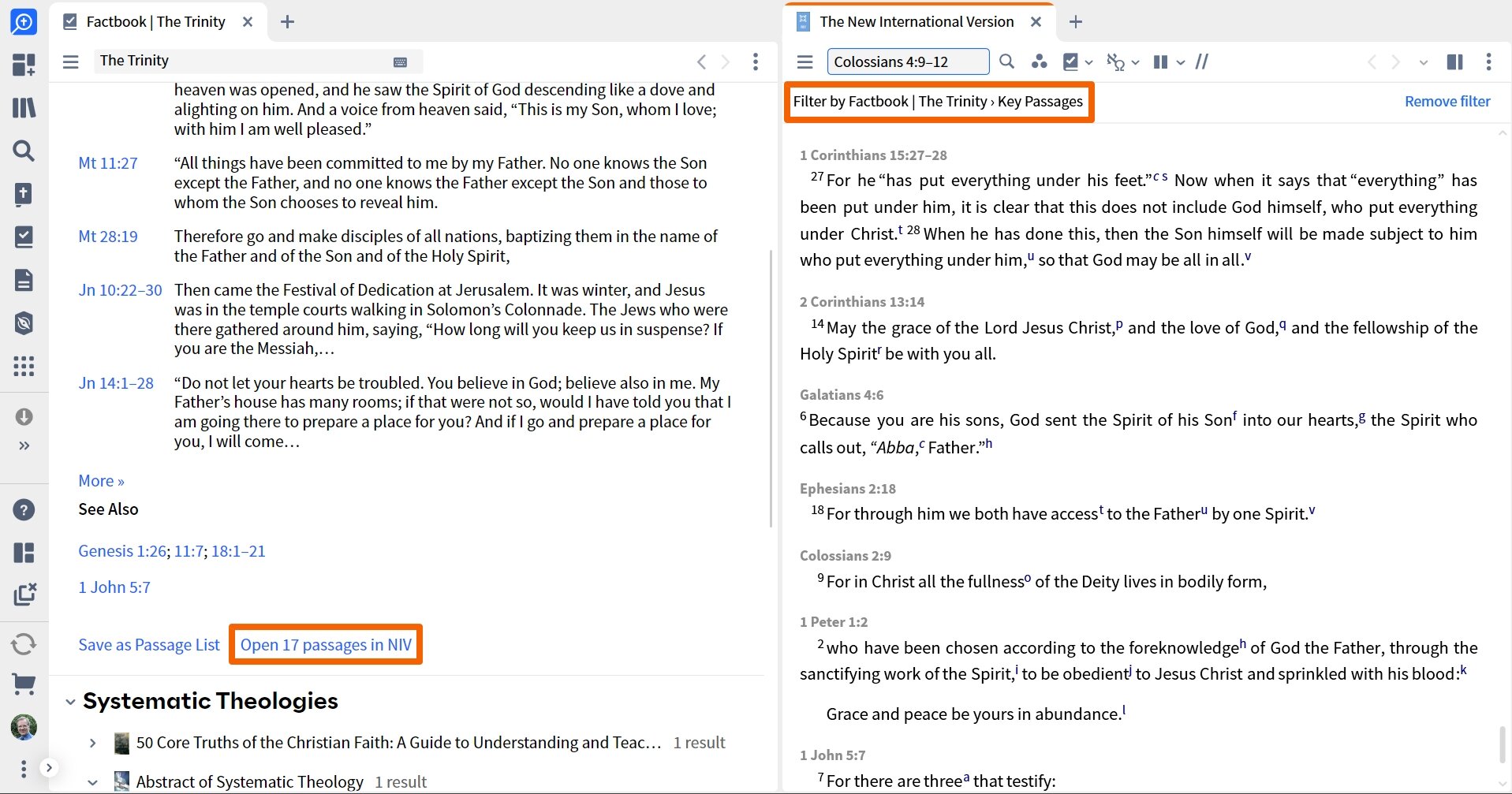Close The New International Version tab
This screenshot has width=1512, height=794.
click(x=1036, y=22)
